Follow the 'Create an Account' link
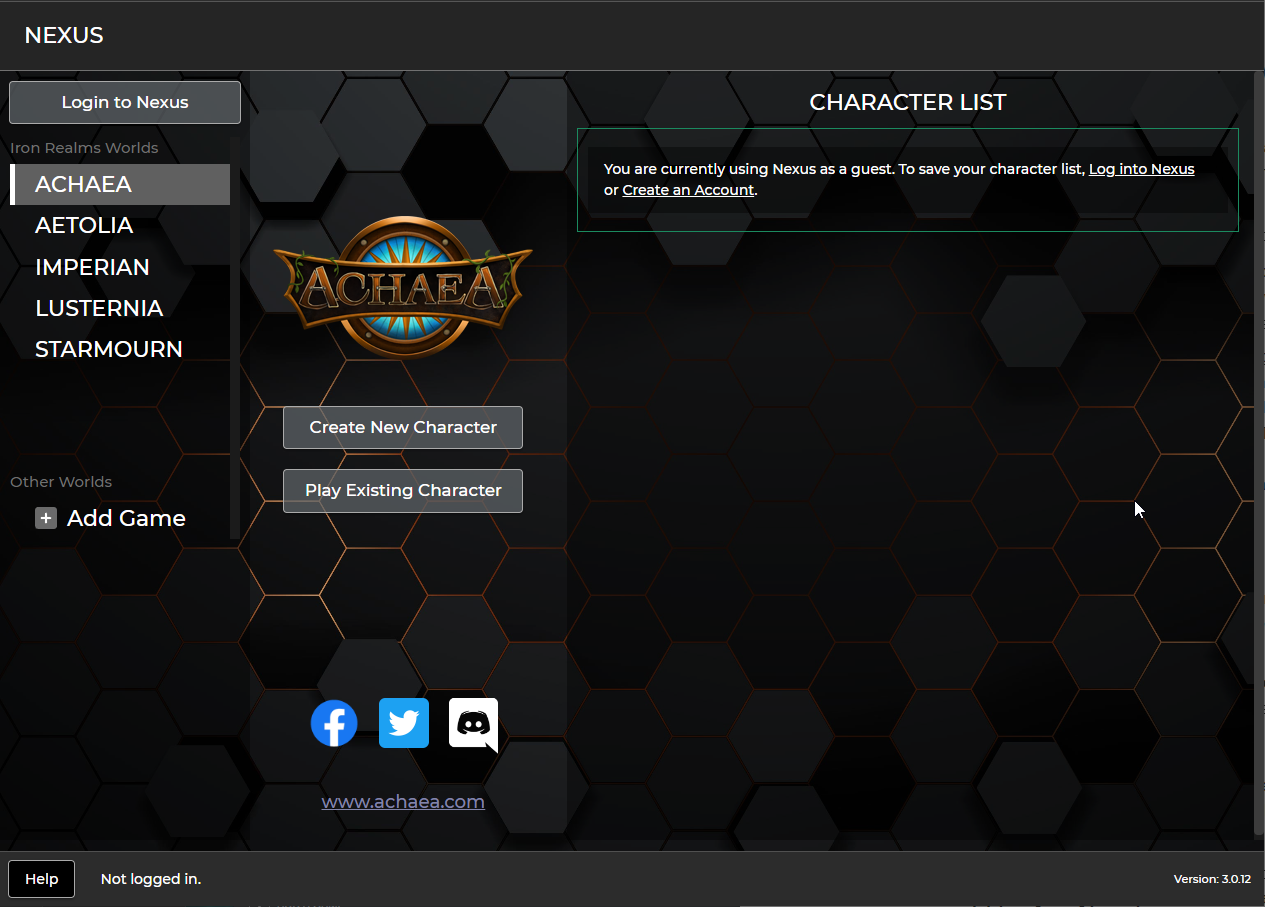 [688, 190]
